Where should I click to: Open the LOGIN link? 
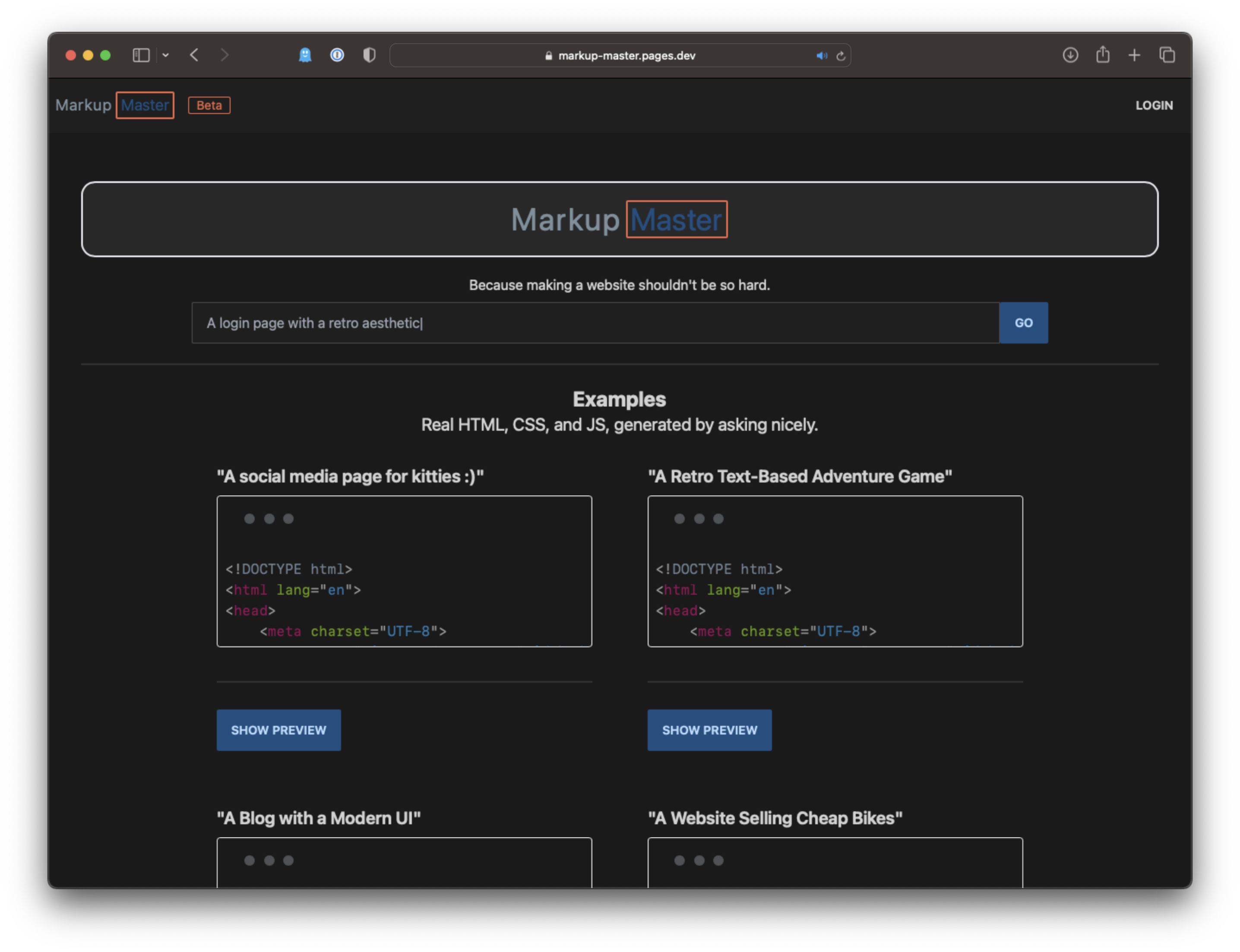1154,105
